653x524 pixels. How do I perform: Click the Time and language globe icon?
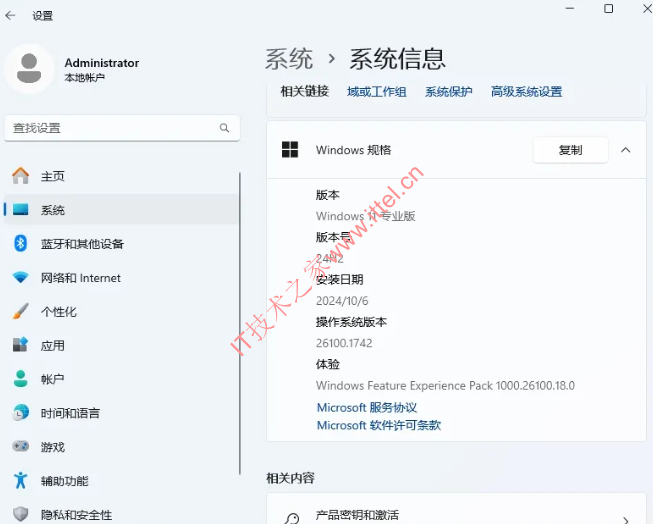coord(20,413)
